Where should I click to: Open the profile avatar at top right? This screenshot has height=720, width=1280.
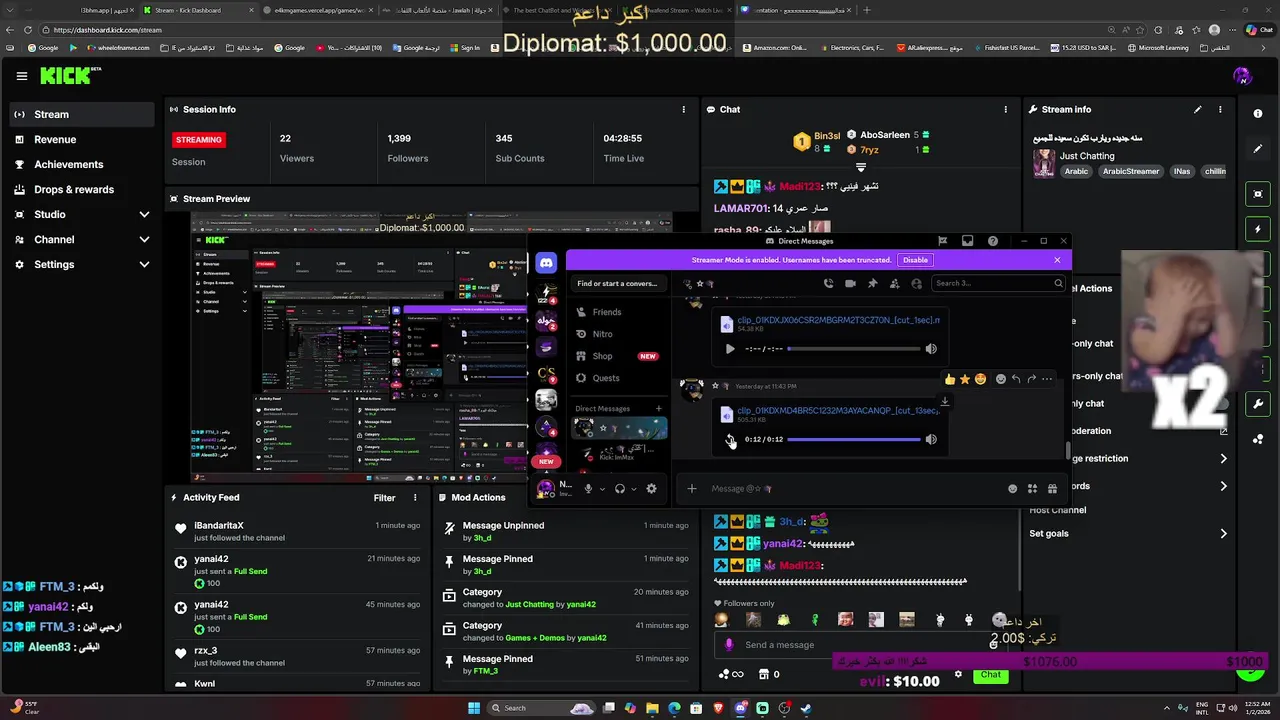[x=1242, y=76]
